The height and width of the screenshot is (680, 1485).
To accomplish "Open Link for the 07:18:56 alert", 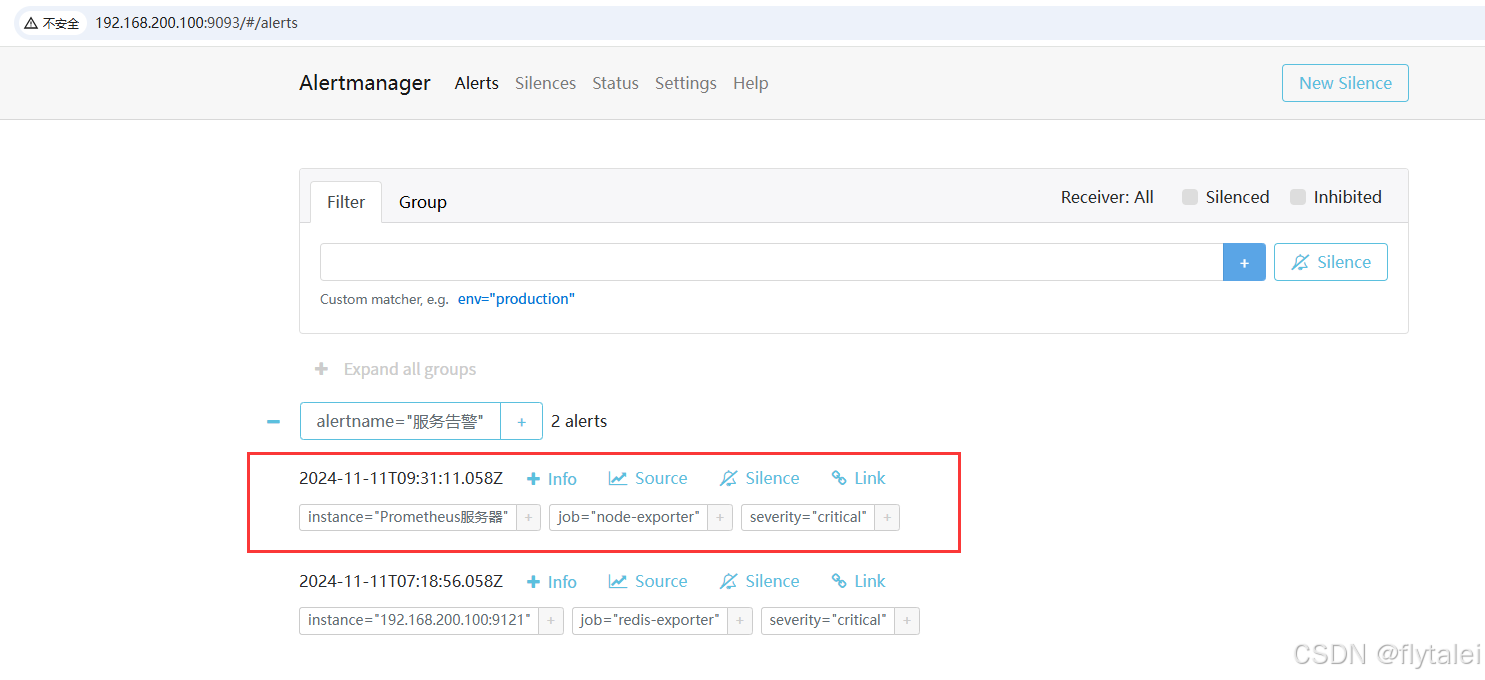I will click(x=859, y=581).
